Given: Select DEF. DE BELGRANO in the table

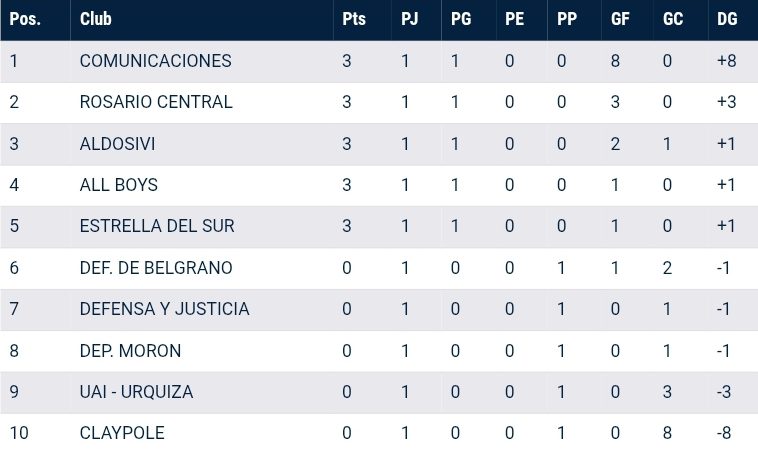Looking at the screenshot, I should click(x=156, y=268).
